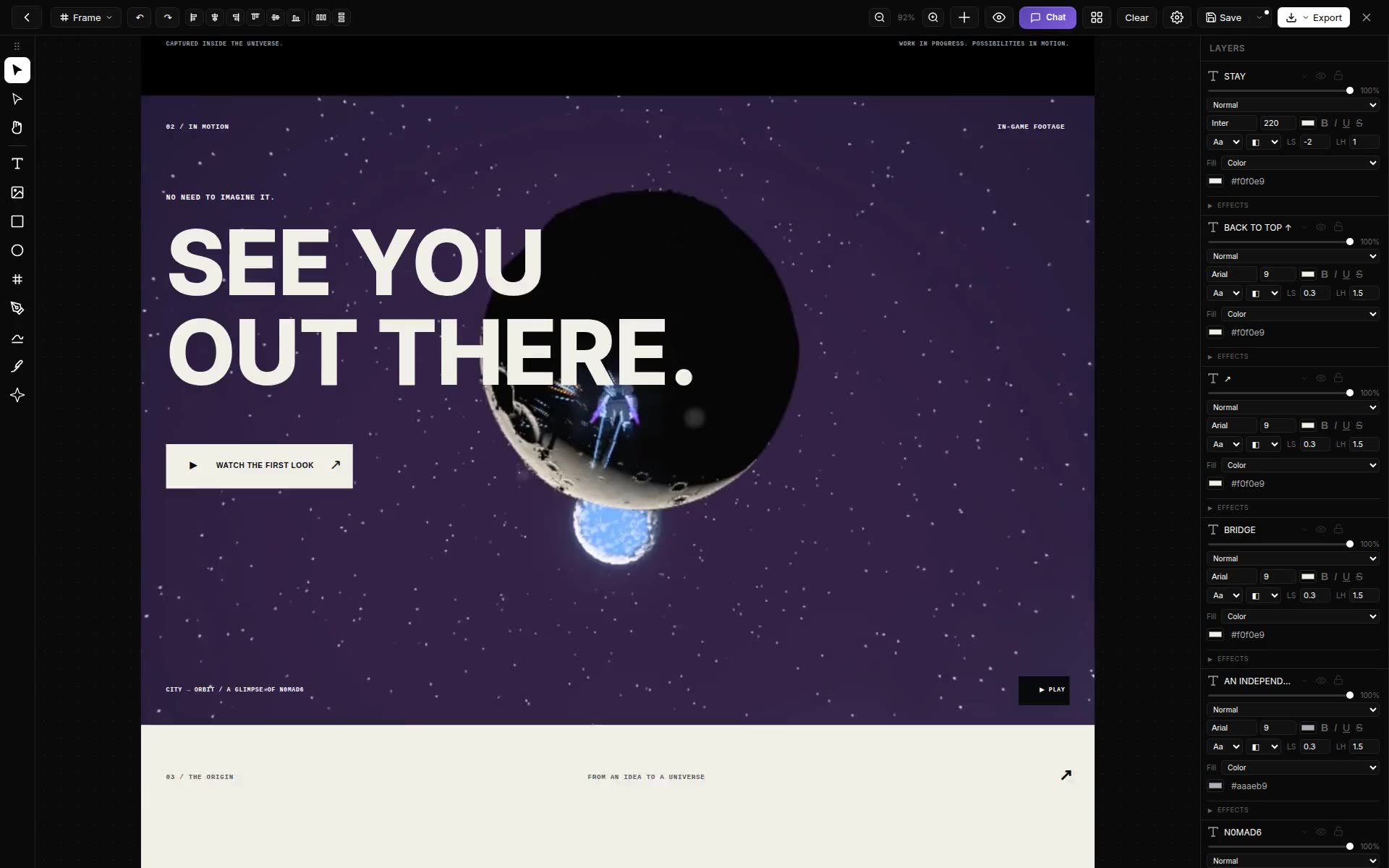Expand EFFECTS under the STAY layer
Image resolution: width=1389 pixels, height=868 pixels.
(x=1228, y=205)
